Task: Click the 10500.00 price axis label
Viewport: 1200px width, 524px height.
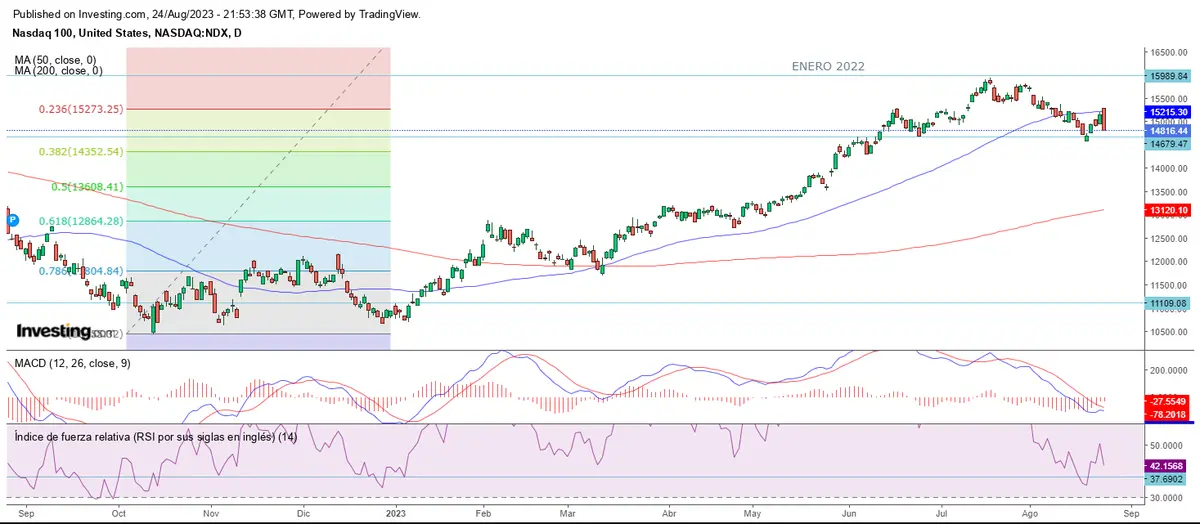Action: 1169,333
